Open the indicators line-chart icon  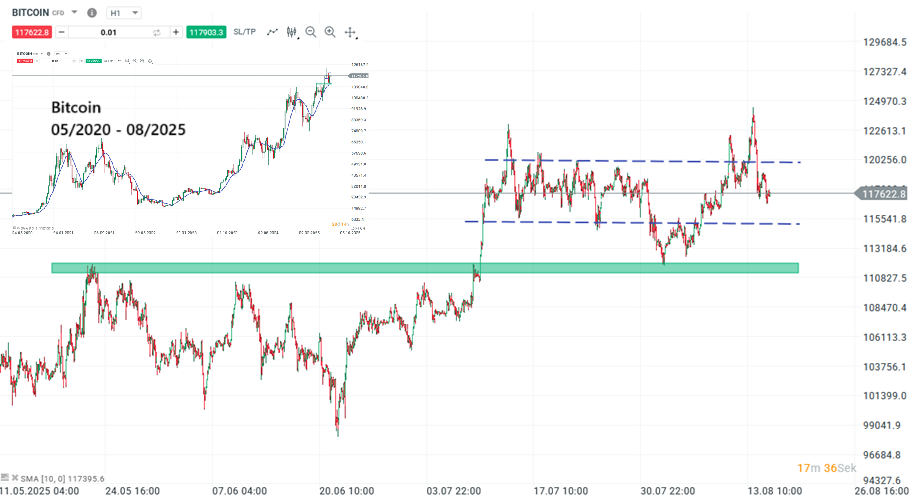(272, 32)
